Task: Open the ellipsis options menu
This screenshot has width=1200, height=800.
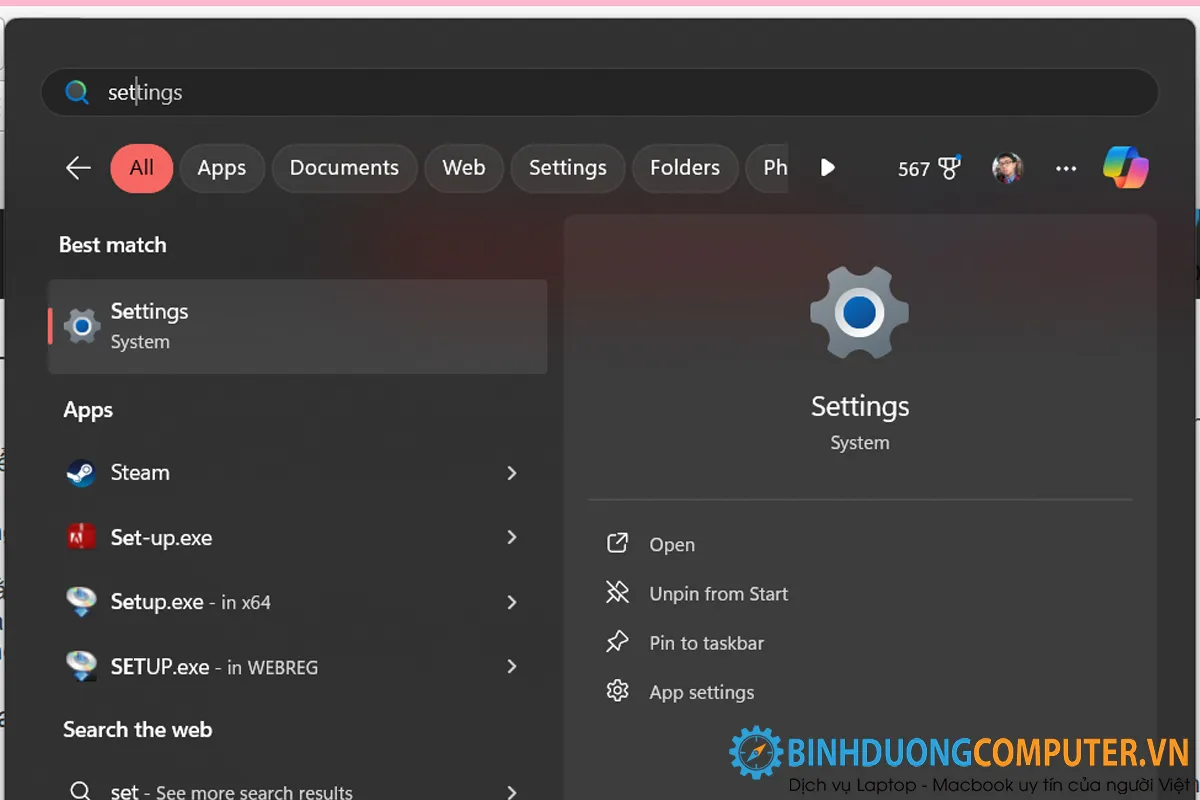Action: [x=1065, y=168]
